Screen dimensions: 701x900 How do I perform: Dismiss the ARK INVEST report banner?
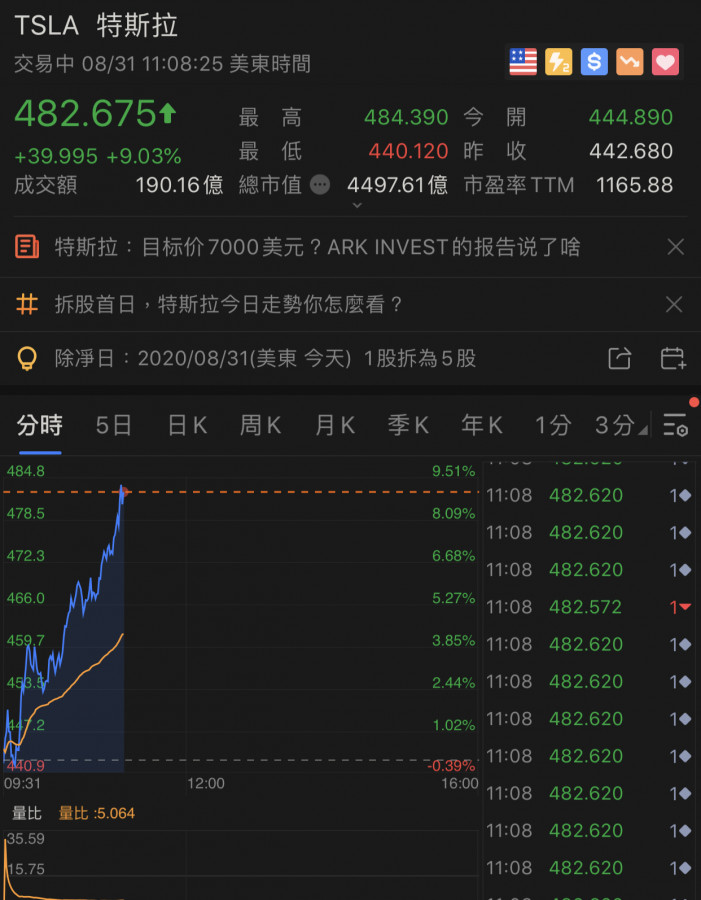[675, 247]
